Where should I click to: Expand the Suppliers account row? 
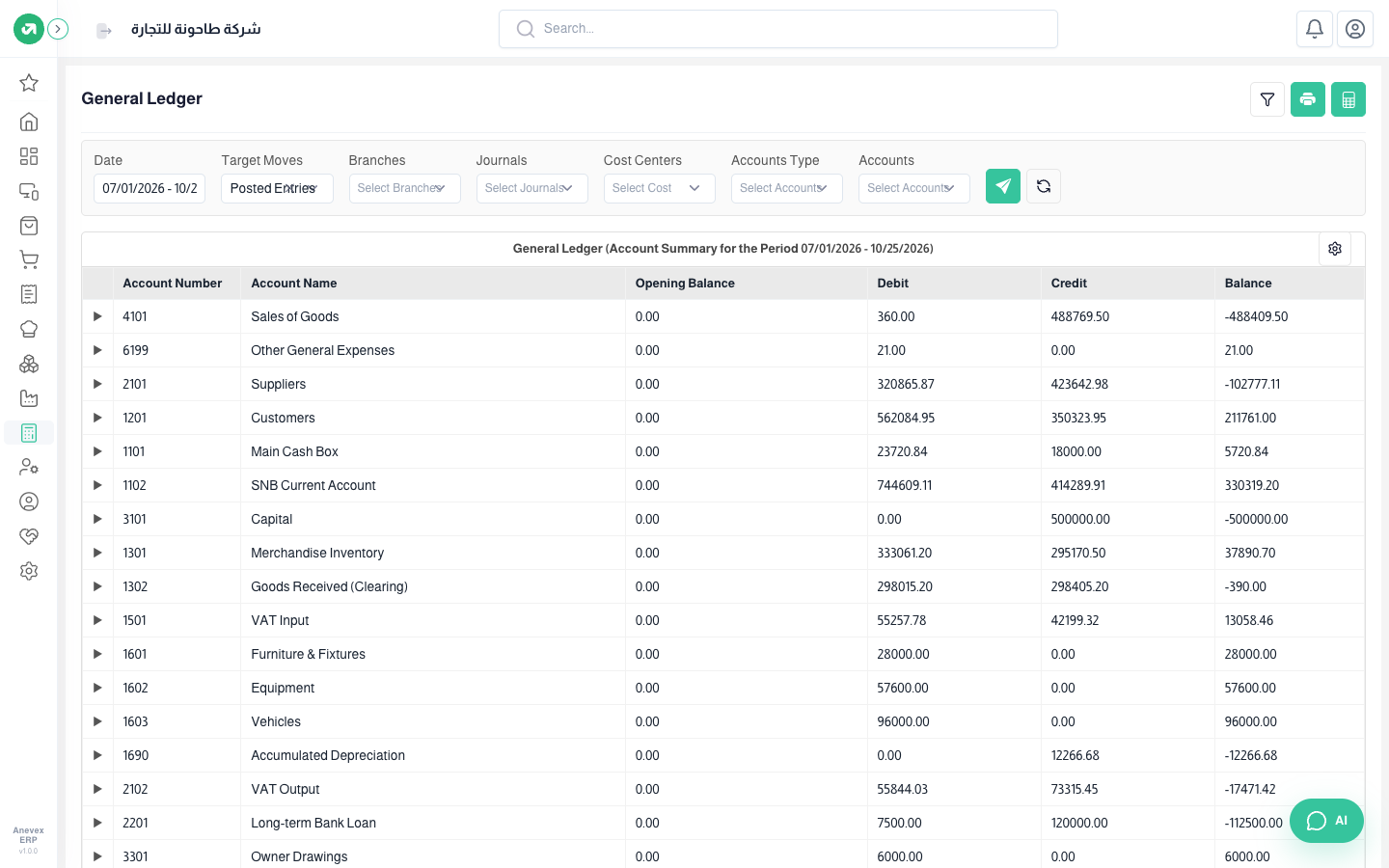(x=97, y=384)
